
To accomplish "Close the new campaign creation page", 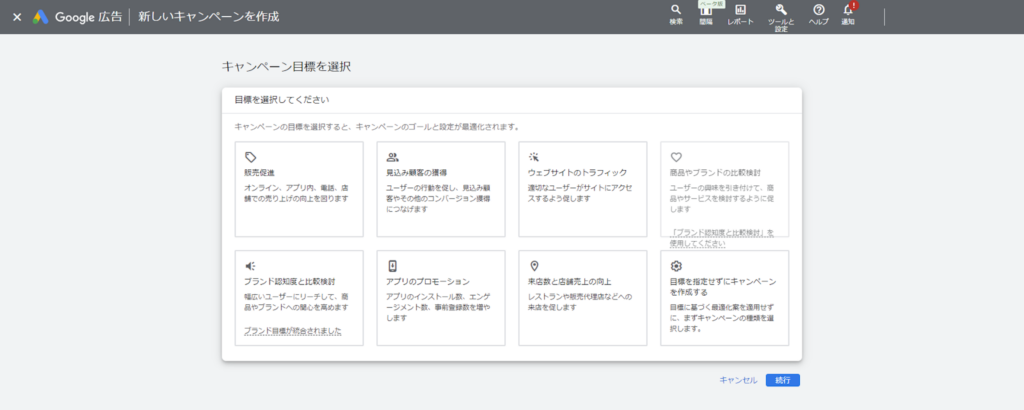I will 17,17.
